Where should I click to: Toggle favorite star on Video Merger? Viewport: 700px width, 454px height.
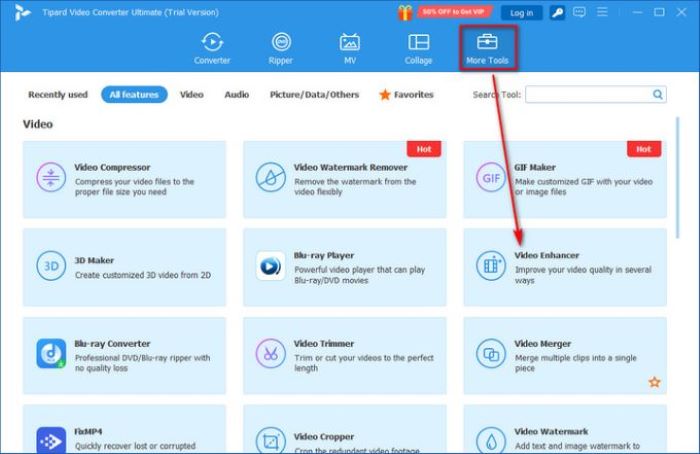click(654, 382)
